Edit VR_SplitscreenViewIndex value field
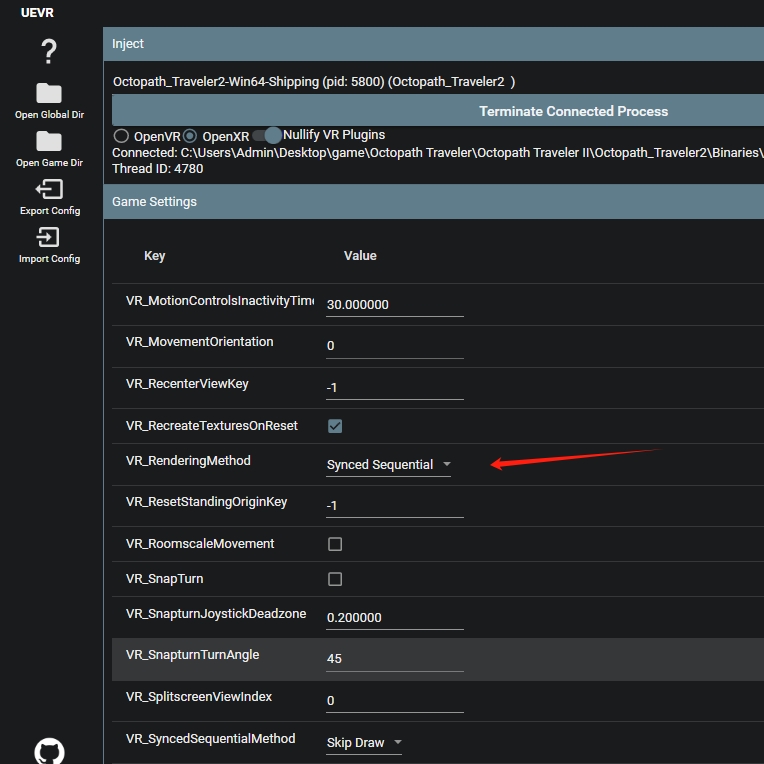The width and height of the screenshot is (764, 764). [395, 701]
